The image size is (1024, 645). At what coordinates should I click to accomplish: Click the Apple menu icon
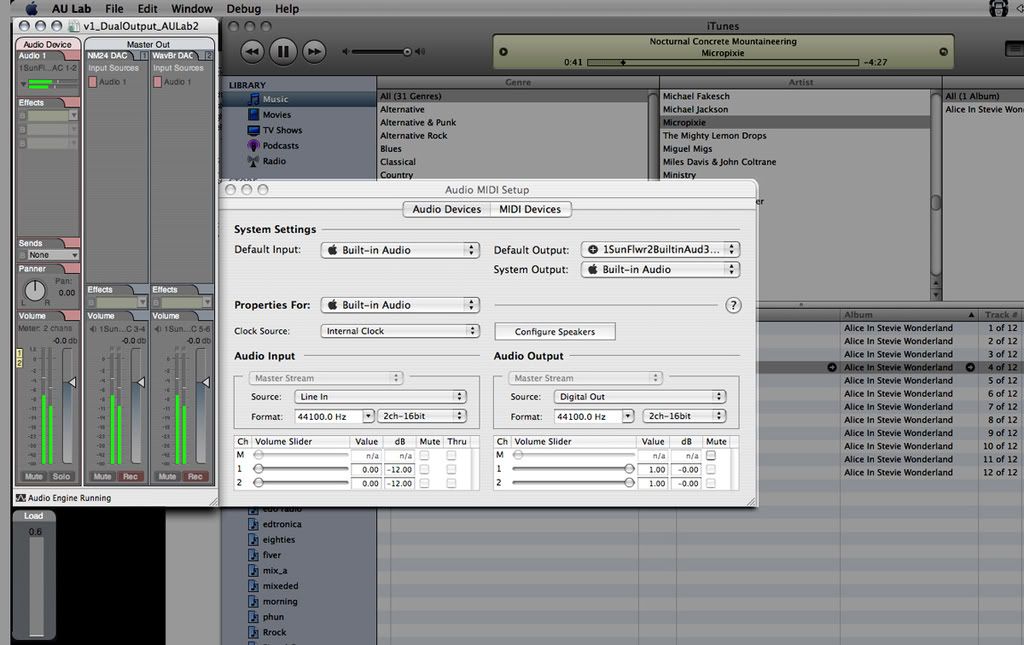point(31,8)
